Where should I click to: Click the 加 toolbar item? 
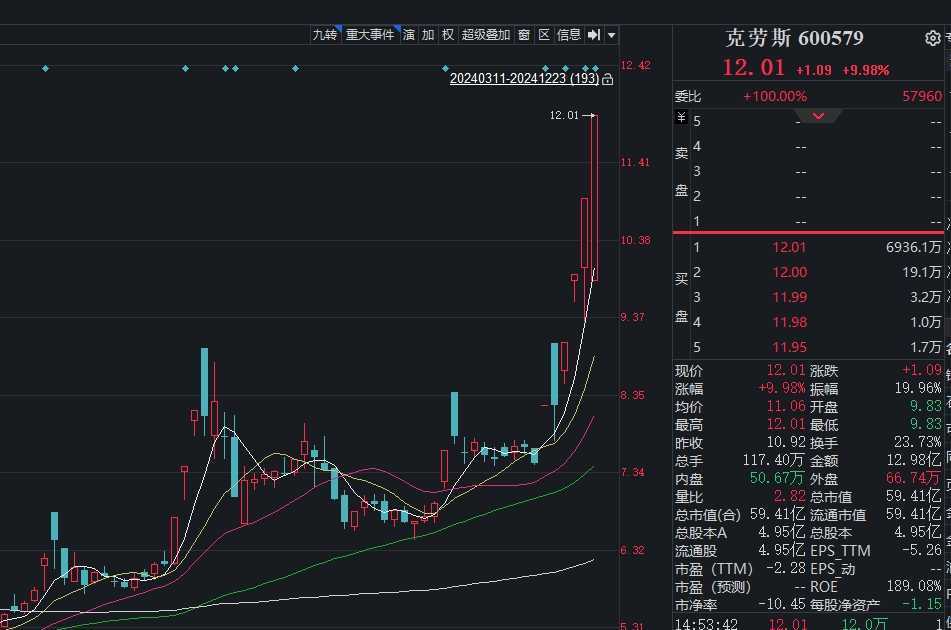(x=428, y=35)
